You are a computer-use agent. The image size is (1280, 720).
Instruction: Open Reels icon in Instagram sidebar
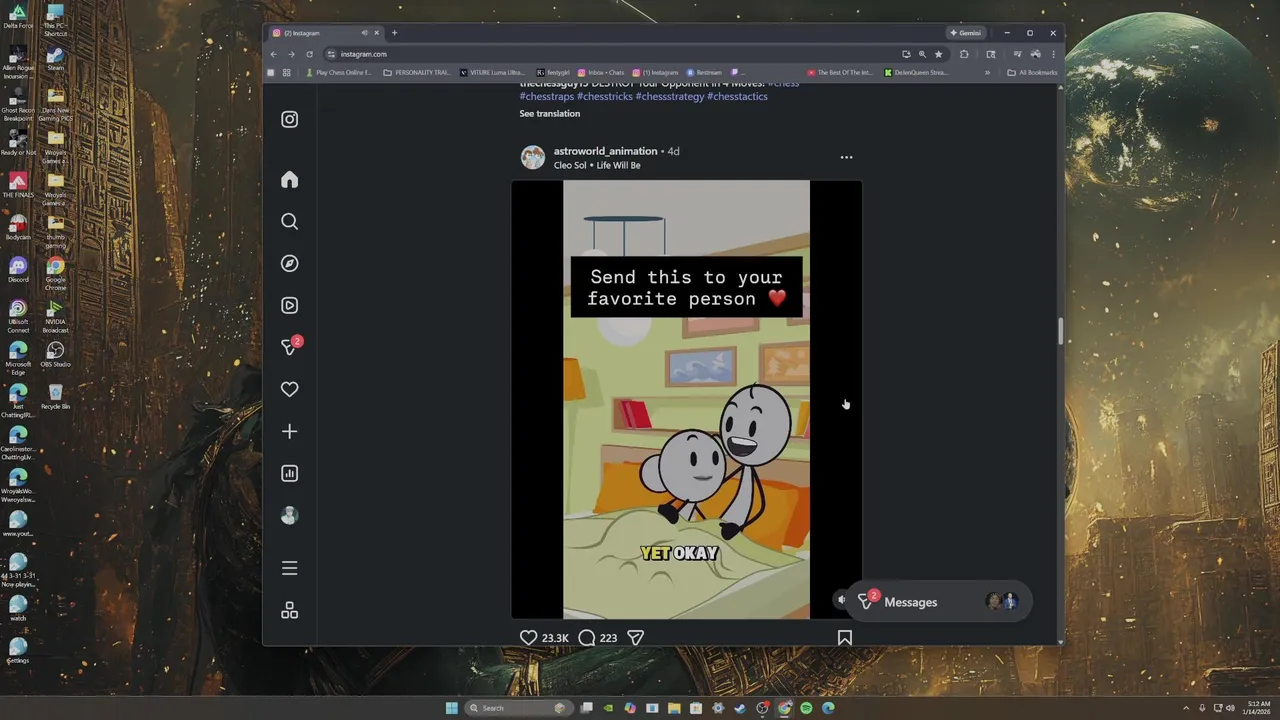(x=289, y=306)
